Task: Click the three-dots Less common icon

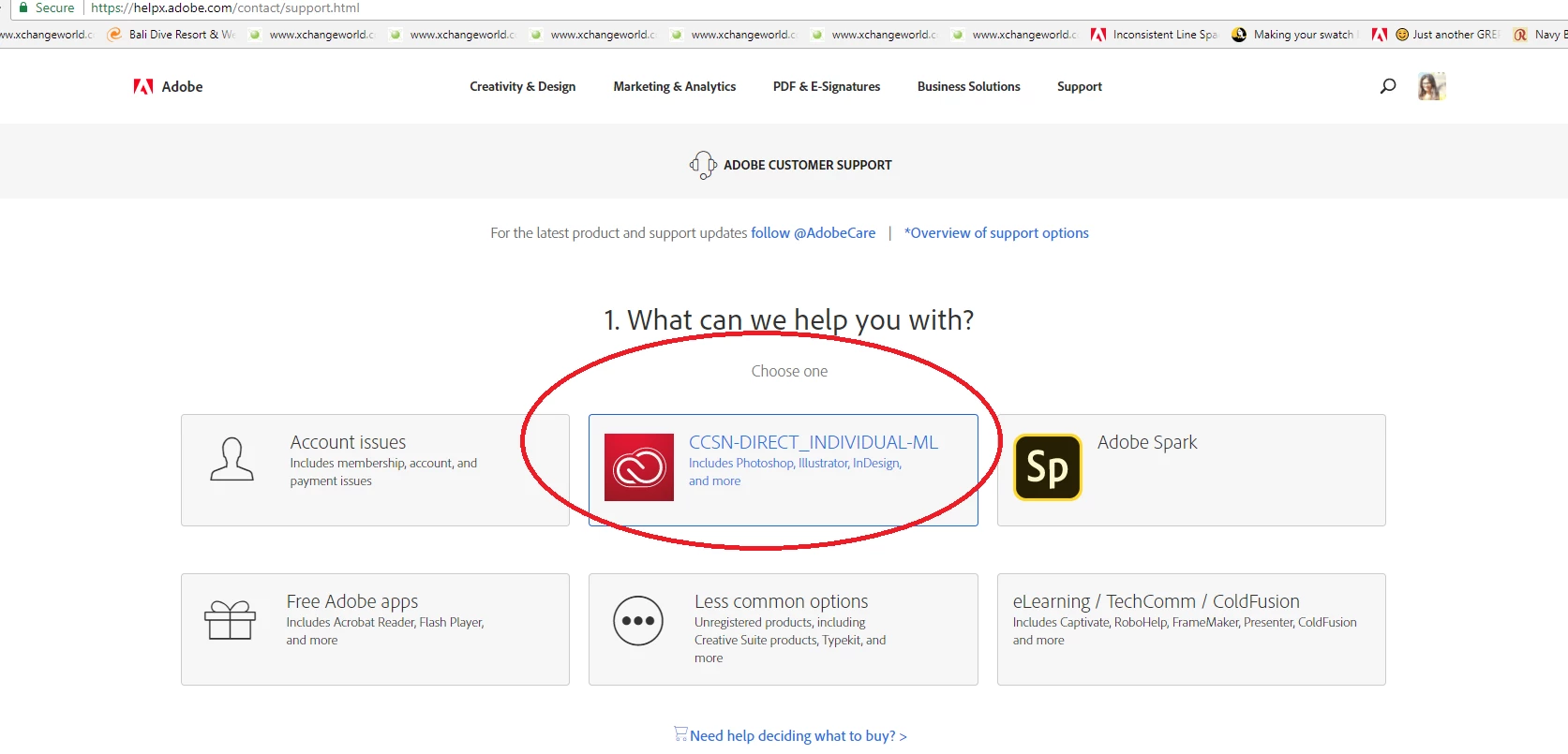Action: pyautogui.click(x=638, y=620)
